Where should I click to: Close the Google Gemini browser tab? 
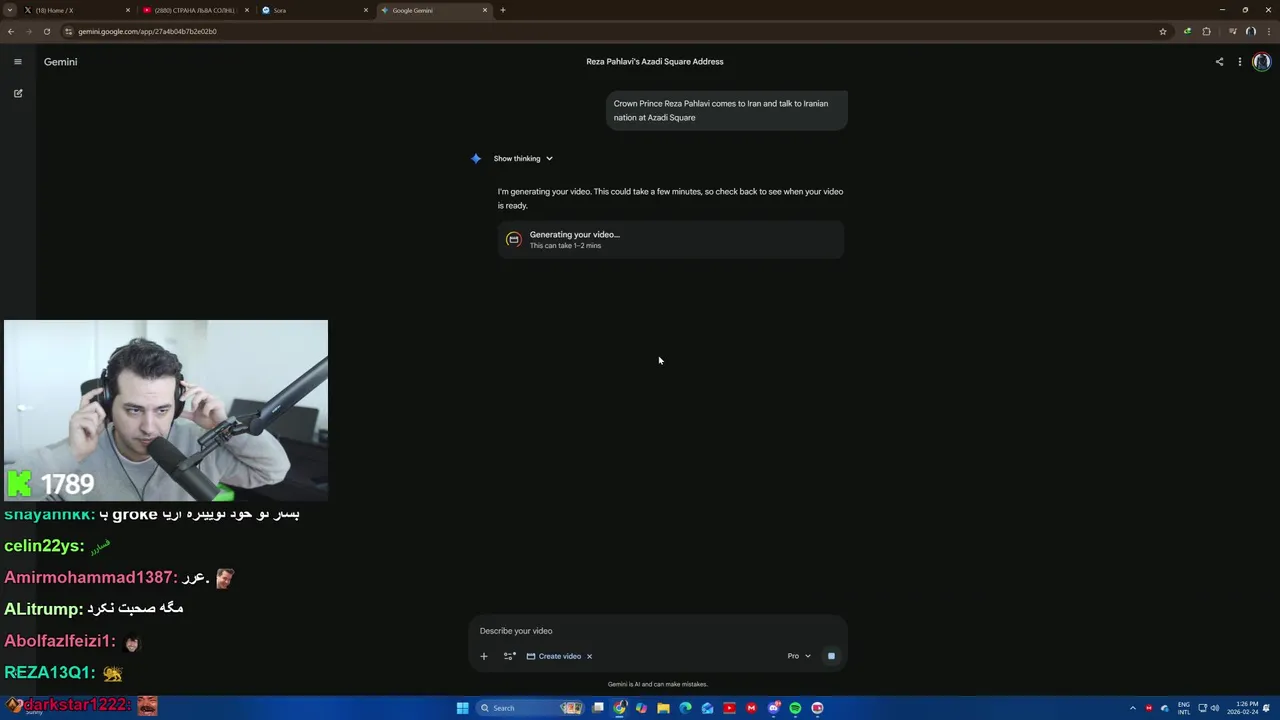tap(485, 10)
